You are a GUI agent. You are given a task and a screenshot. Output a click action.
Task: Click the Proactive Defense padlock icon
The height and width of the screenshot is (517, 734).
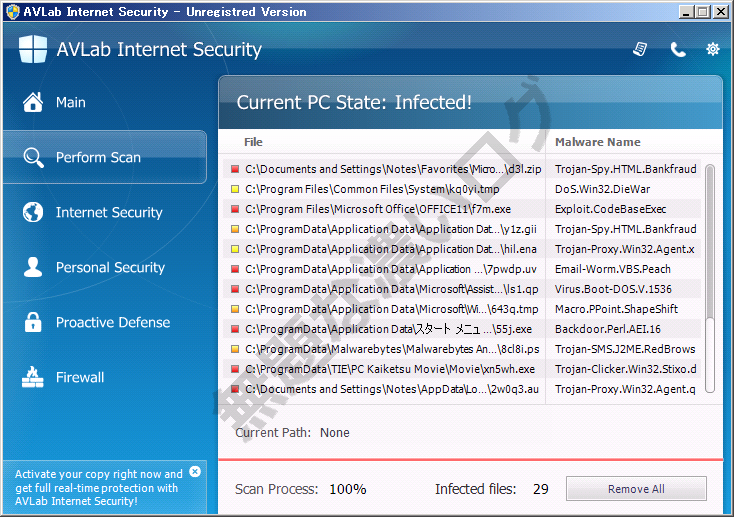pyautogui.click(x=33, y=322)
